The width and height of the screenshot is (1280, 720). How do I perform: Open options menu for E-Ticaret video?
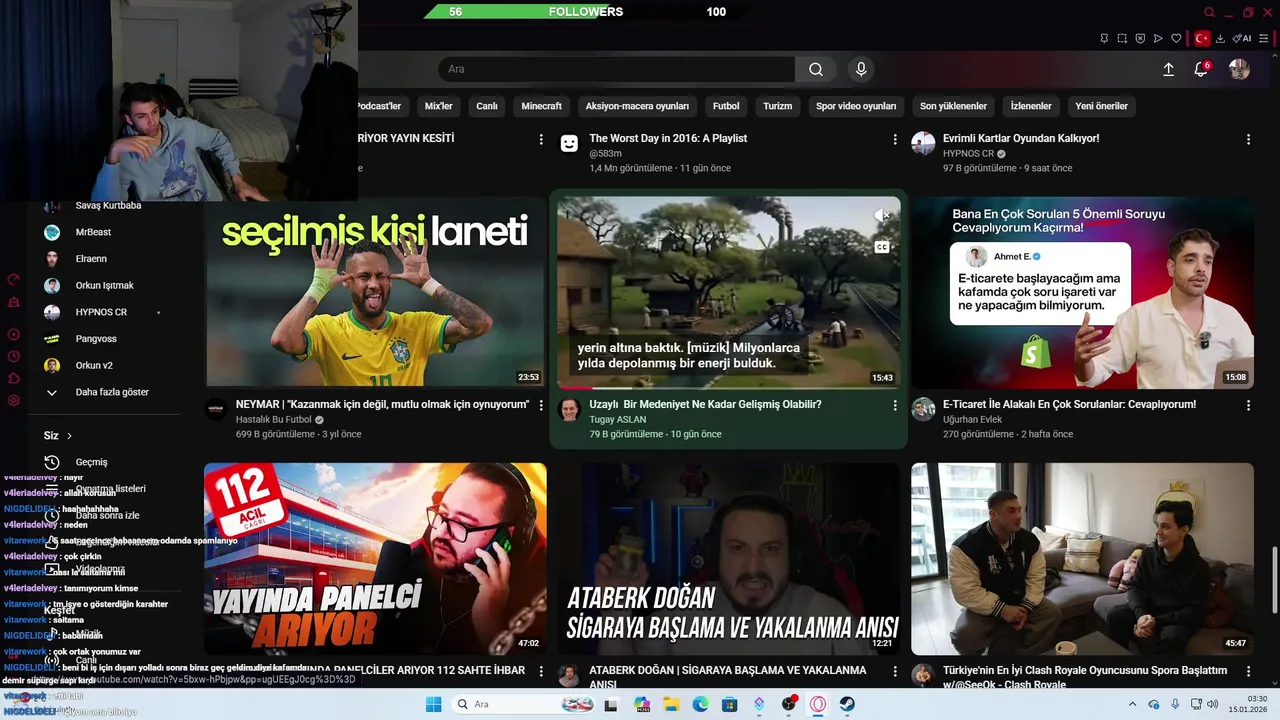tap(1248, 405)
